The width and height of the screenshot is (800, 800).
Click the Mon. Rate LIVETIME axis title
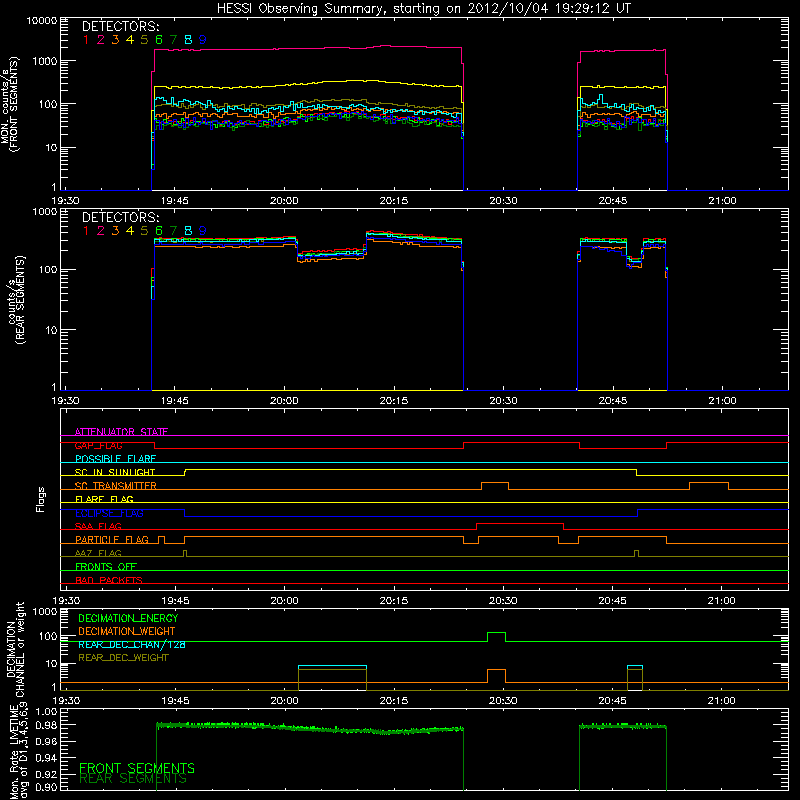[18, 751]
